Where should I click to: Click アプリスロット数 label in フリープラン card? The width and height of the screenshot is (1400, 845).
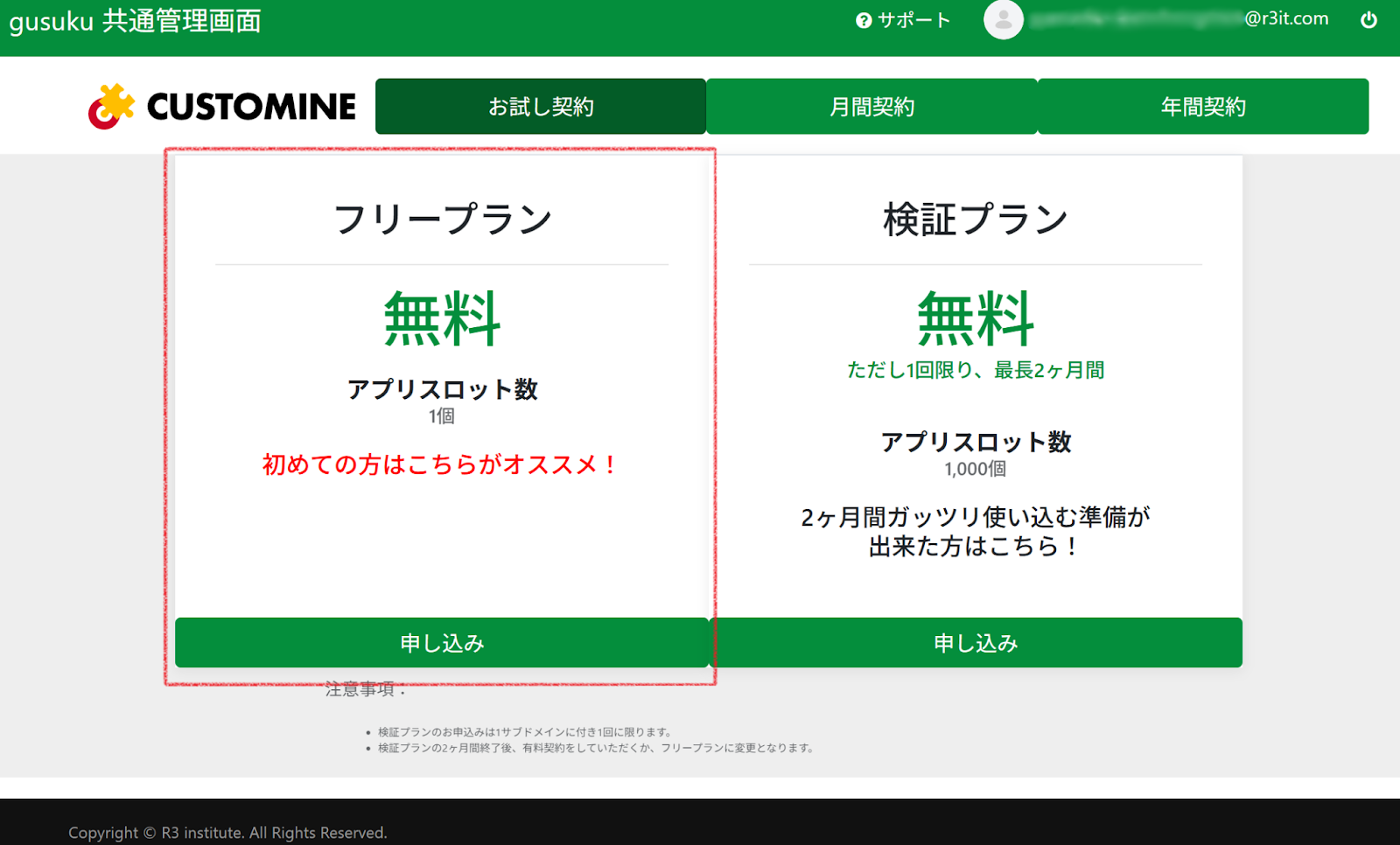tap(442, 389)
